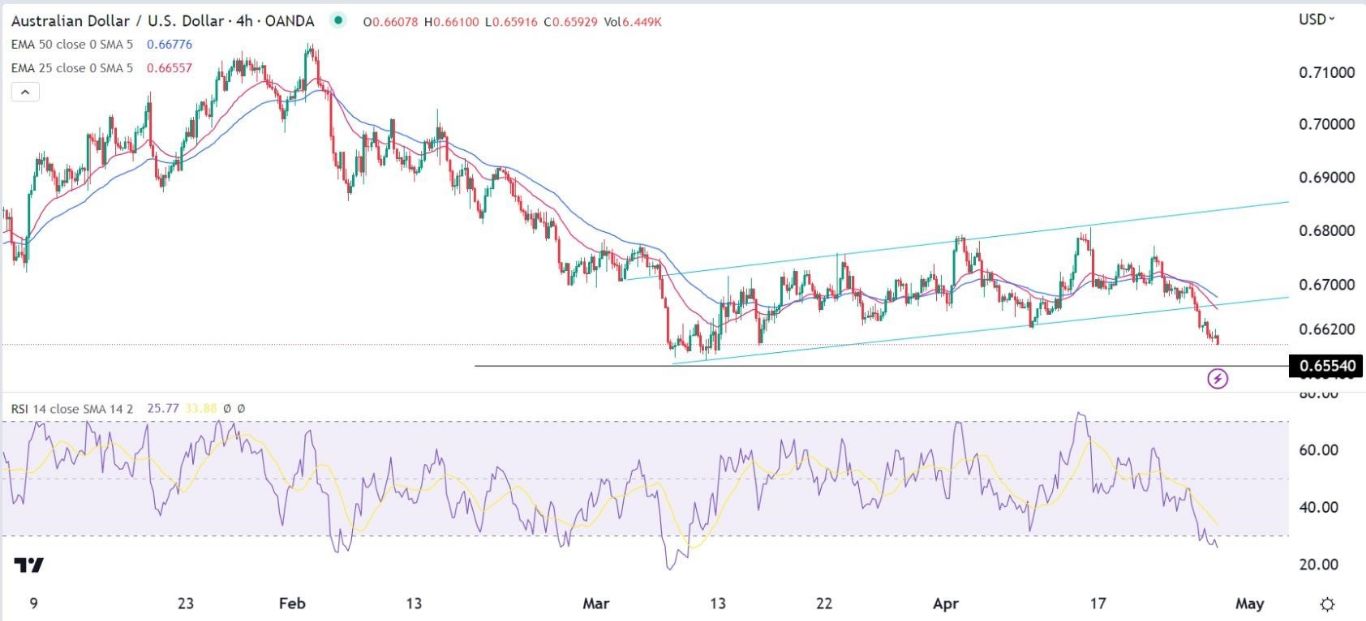This screenshot has width=1366, height=621.
Task: Click the May date axis label
Action: coord(1250,604)
